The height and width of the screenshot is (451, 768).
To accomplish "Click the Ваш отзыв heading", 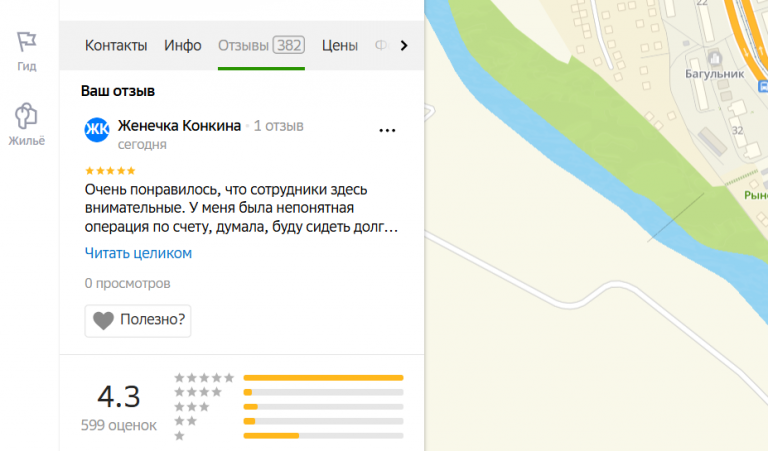I will (118, 91).
